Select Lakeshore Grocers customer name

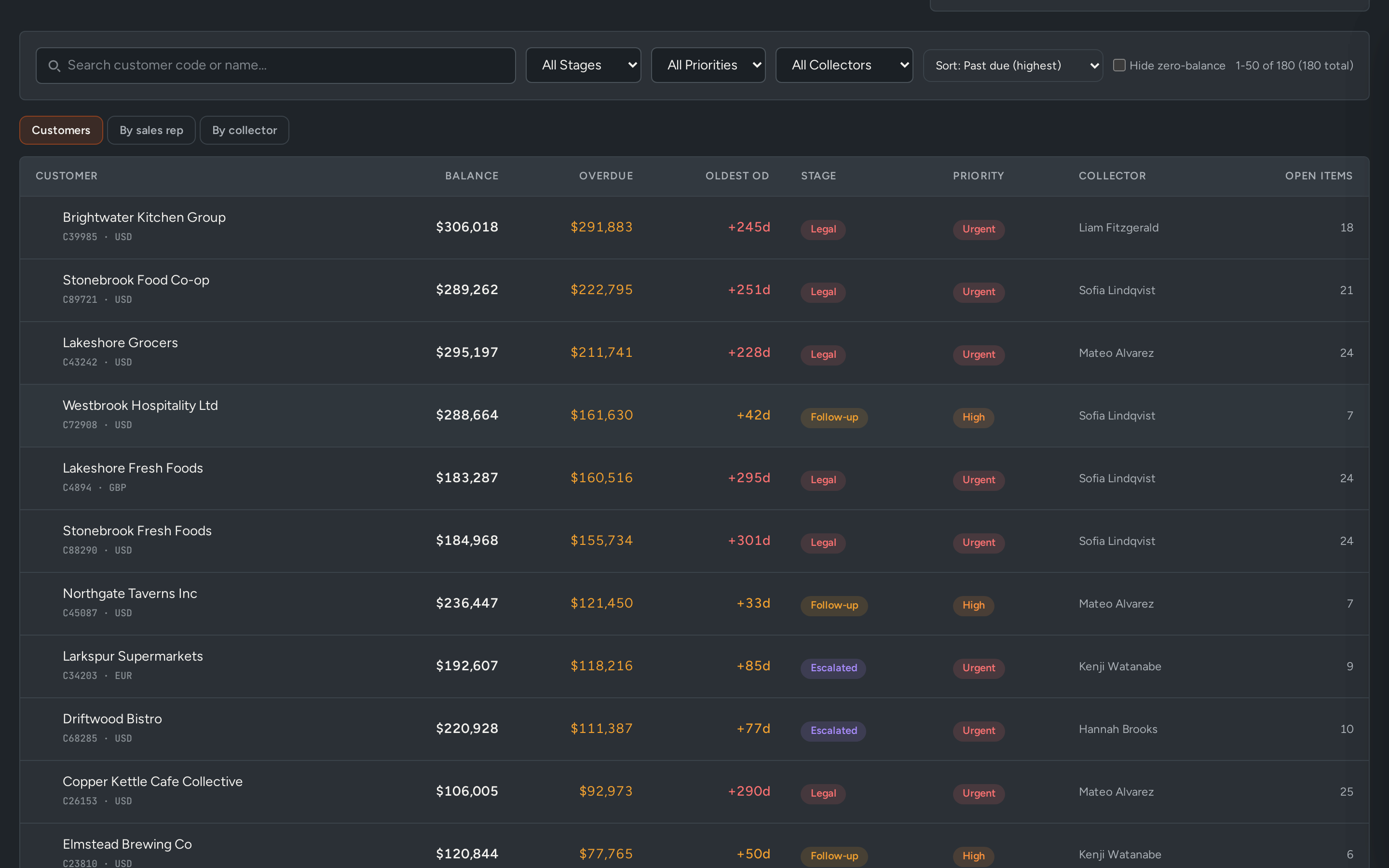coord(121,343)
